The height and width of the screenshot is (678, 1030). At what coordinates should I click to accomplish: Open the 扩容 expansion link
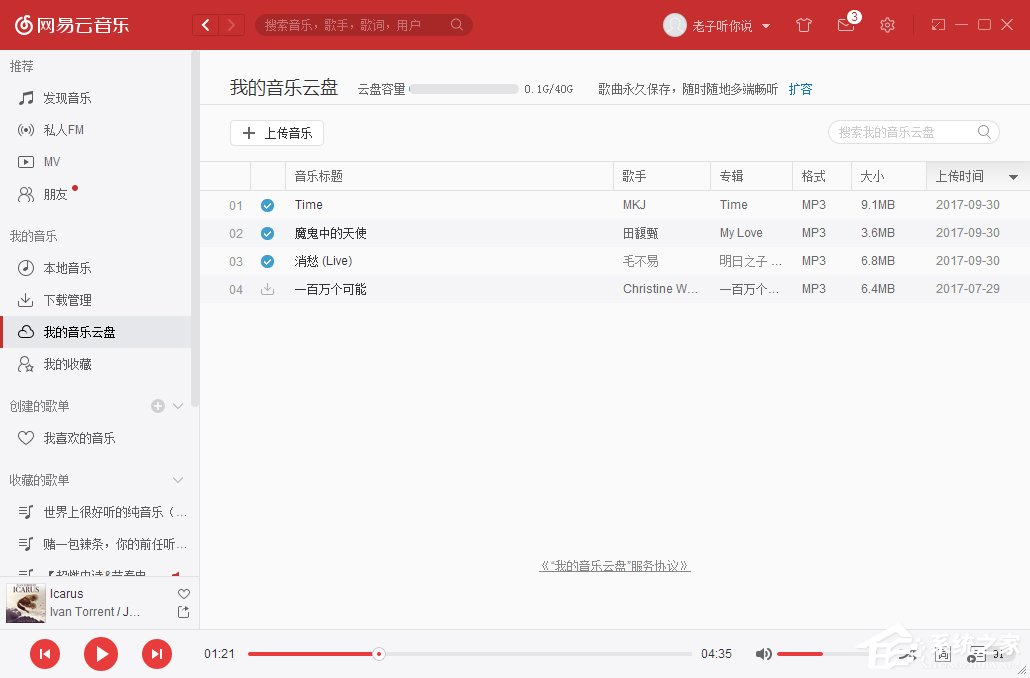[x=800, y=89]
